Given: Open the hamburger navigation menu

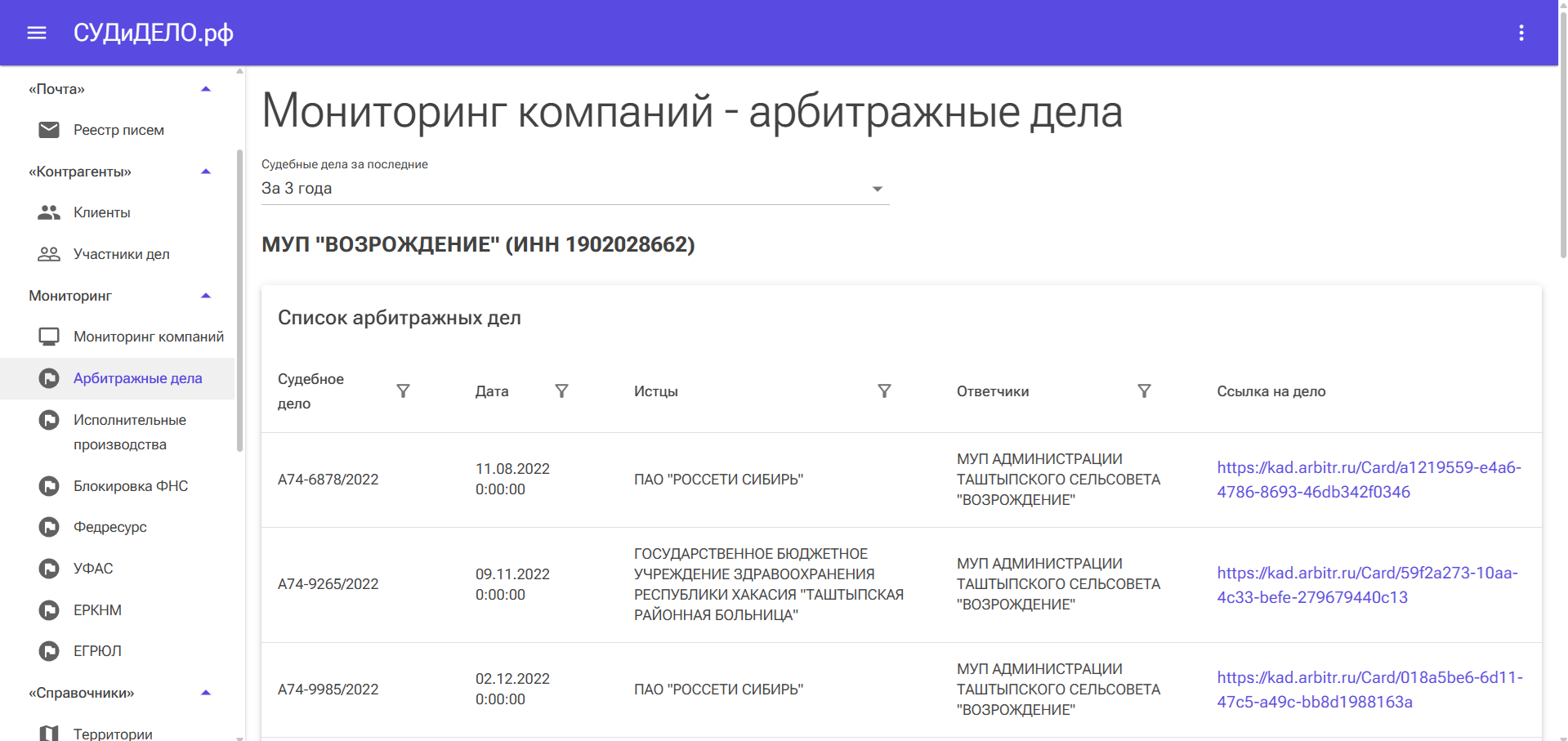Looking at the screenshot, I should pos(36,33).
